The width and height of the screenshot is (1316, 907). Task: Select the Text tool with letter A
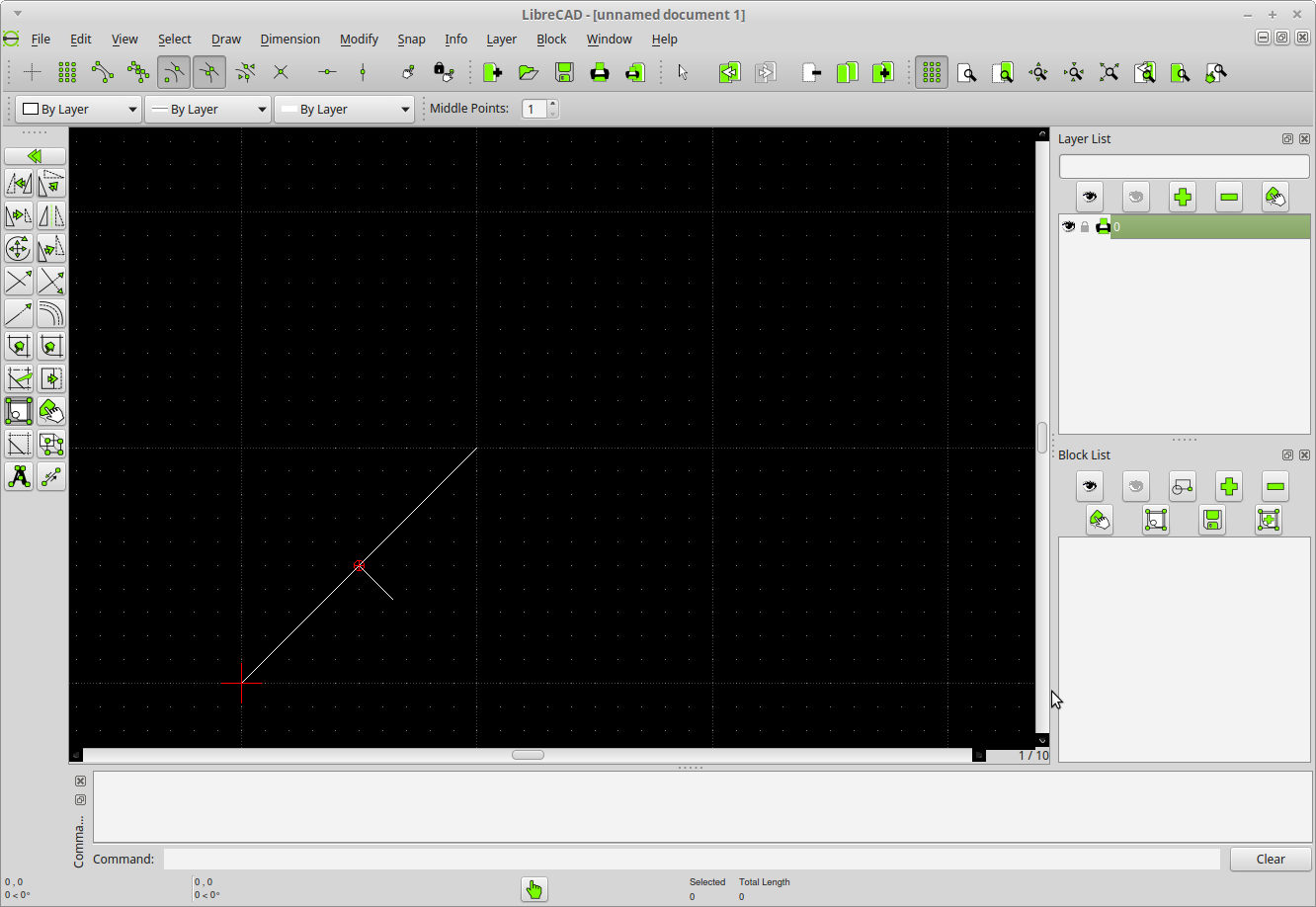coord(19,476)
